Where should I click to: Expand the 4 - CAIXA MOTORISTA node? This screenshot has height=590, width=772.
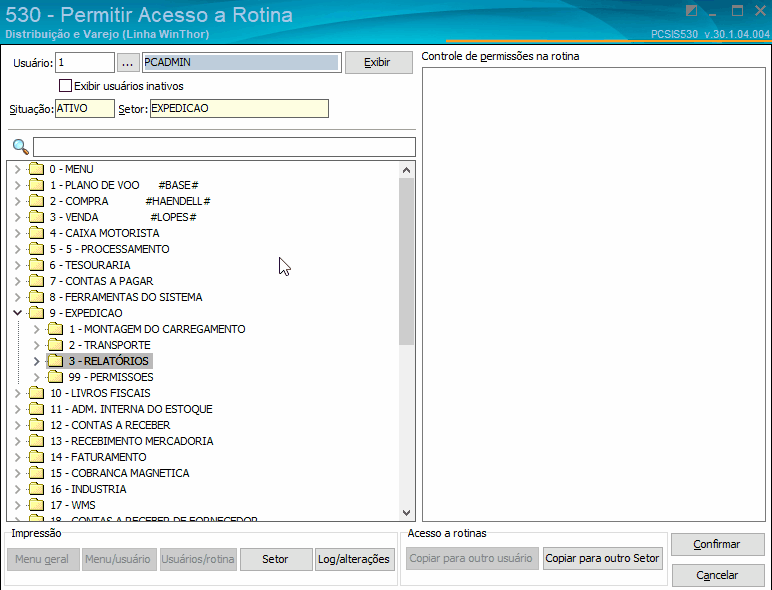(x=17, y=233)
